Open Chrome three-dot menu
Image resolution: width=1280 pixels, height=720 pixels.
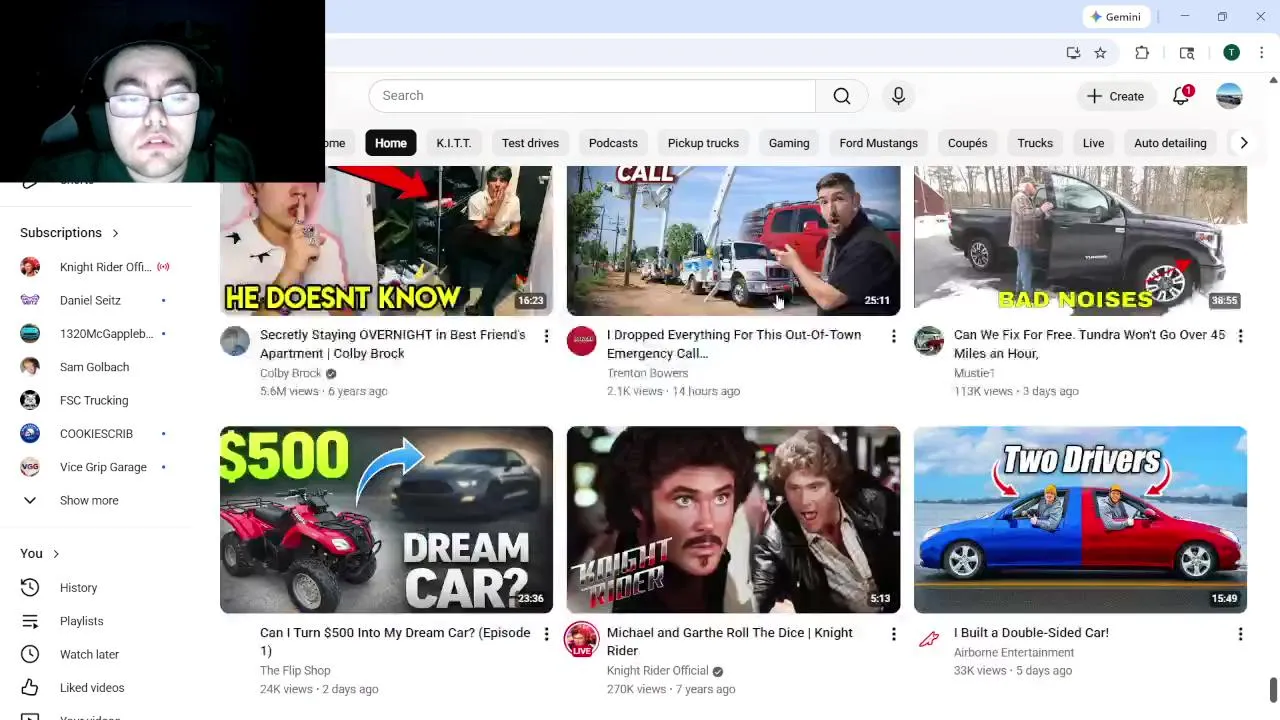[1261, 53]
